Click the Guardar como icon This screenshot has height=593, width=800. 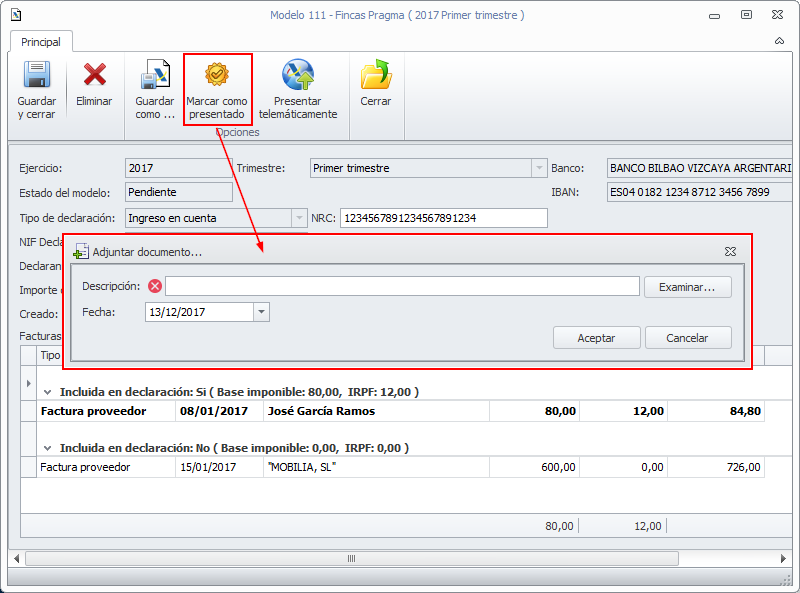pos(155,75)
